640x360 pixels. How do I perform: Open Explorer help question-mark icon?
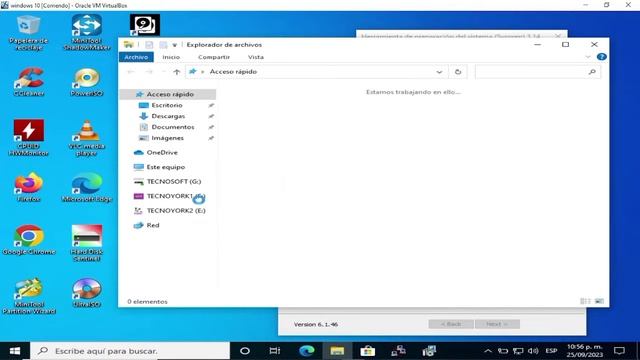click(x=601, y=57)
